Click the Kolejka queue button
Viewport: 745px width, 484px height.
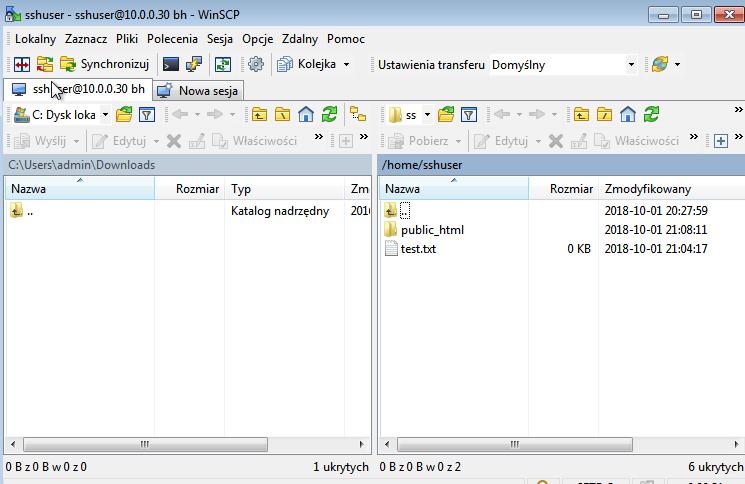306,64
